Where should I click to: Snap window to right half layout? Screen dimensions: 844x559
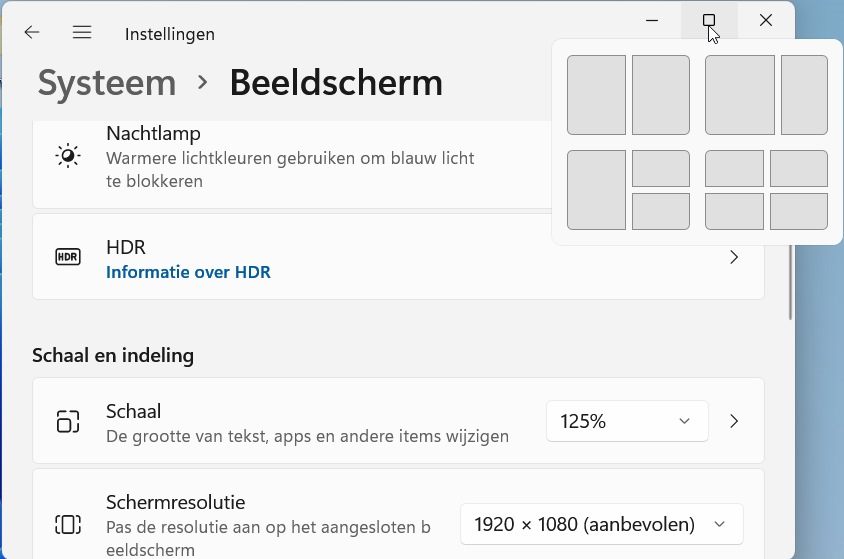pos(660,95)
